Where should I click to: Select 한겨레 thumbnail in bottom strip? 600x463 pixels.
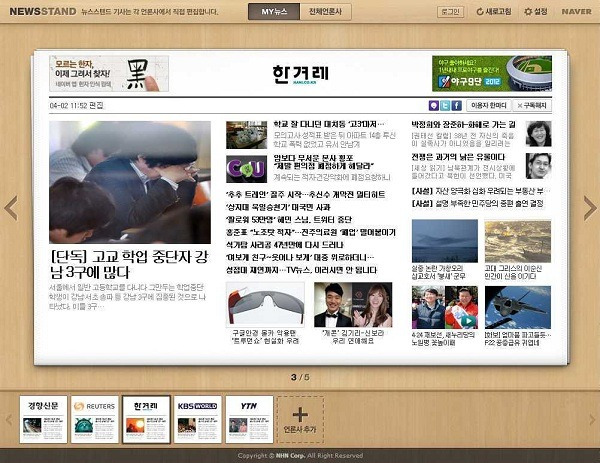pyautogui.click(x=146, y=420)
